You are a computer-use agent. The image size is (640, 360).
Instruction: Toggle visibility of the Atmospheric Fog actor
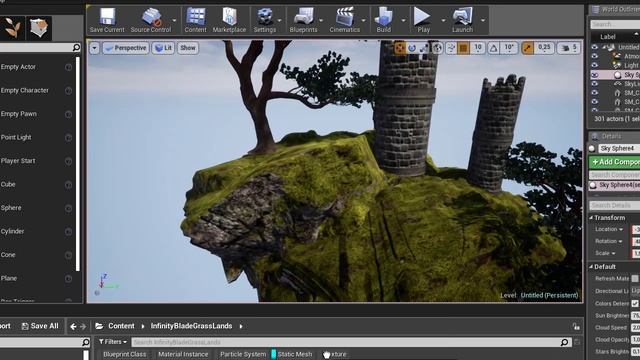click(595, 56)
